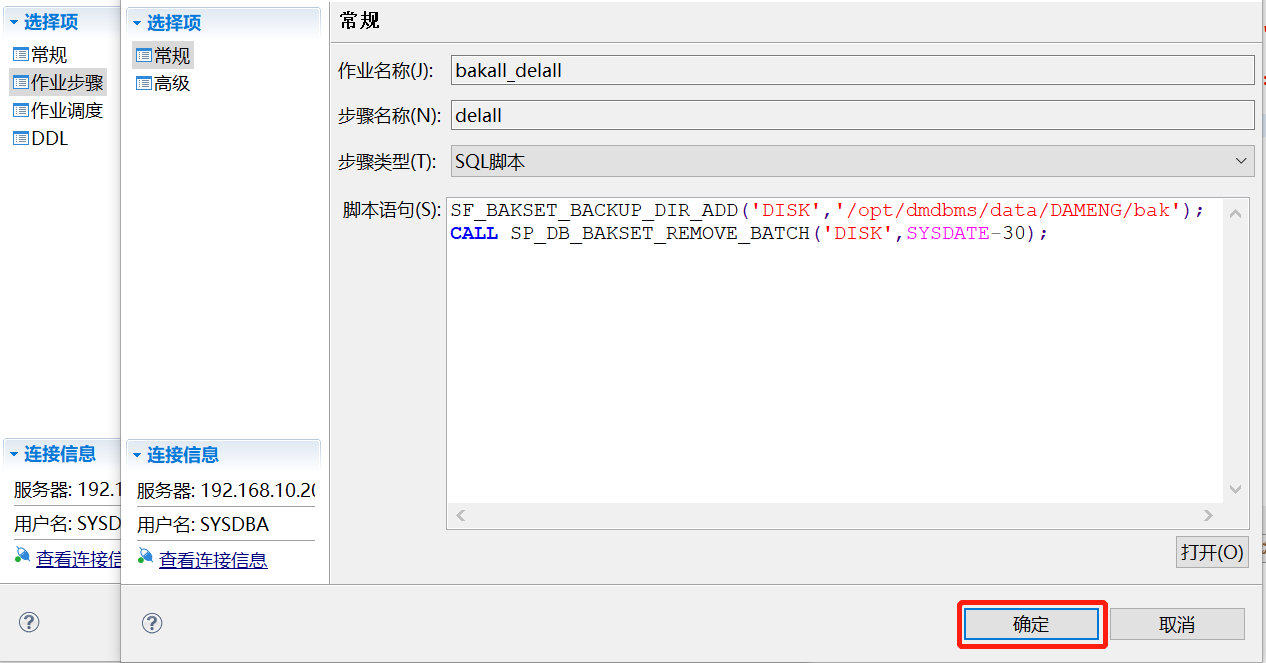The width and height of the screenshot is (1266, 663).
Task: Click script editor scroll left arrow
Action: [x=461, y=515]
